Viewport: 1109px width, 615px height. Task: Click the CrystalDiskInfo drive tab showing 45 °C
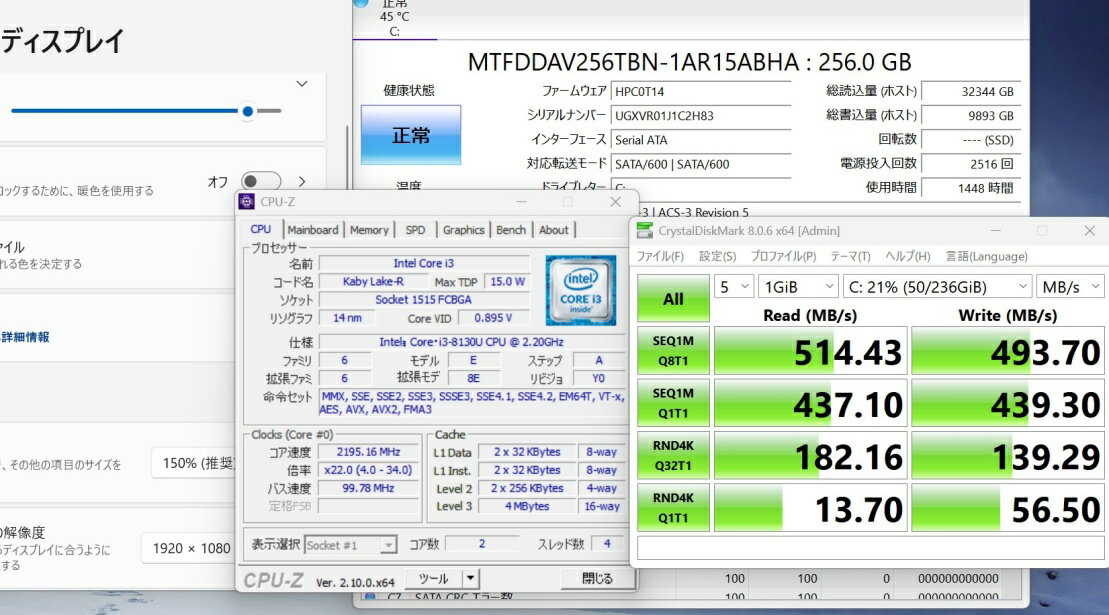(395, 18)
